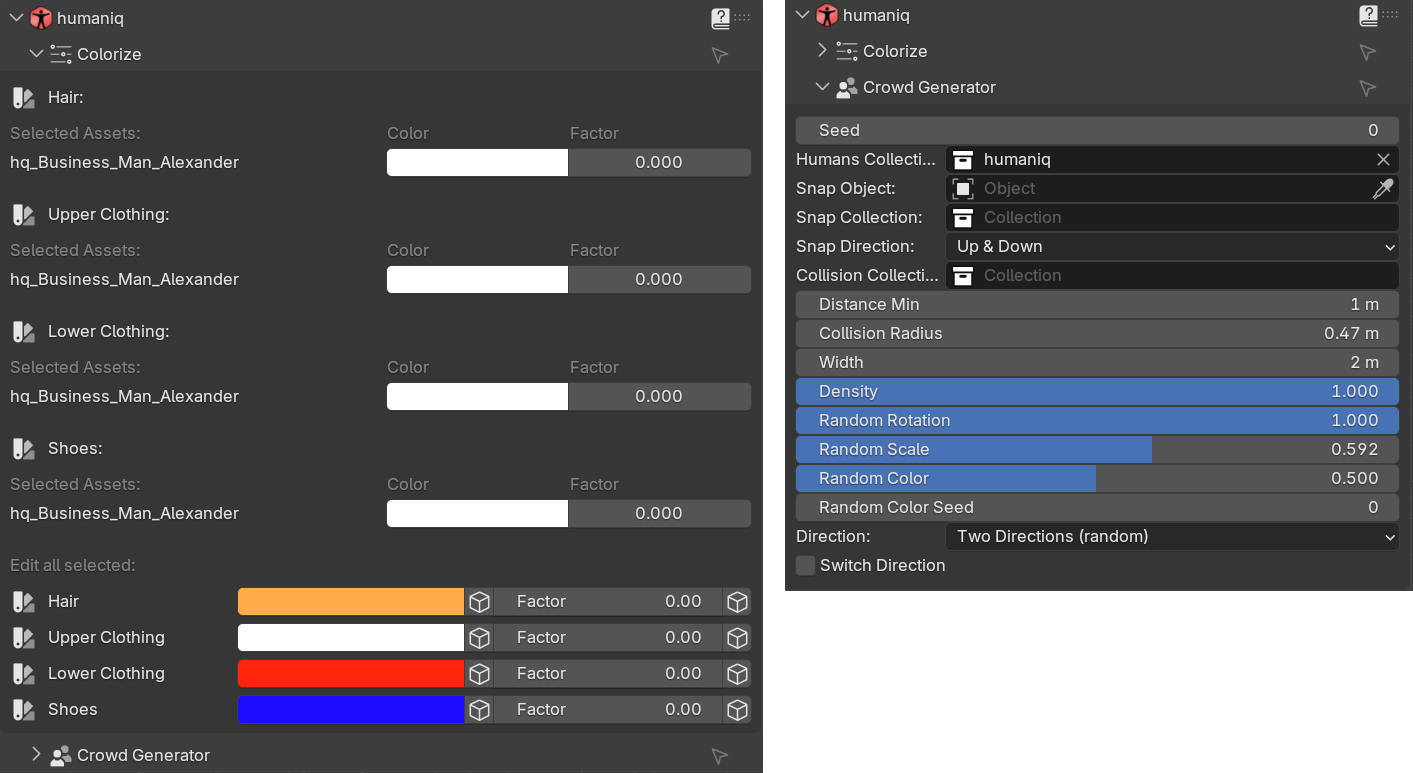The width and height of the screenshot is (1413, 773).
Task: Click the Crowd Generator people icon in right panel
Action: point(847,88)
